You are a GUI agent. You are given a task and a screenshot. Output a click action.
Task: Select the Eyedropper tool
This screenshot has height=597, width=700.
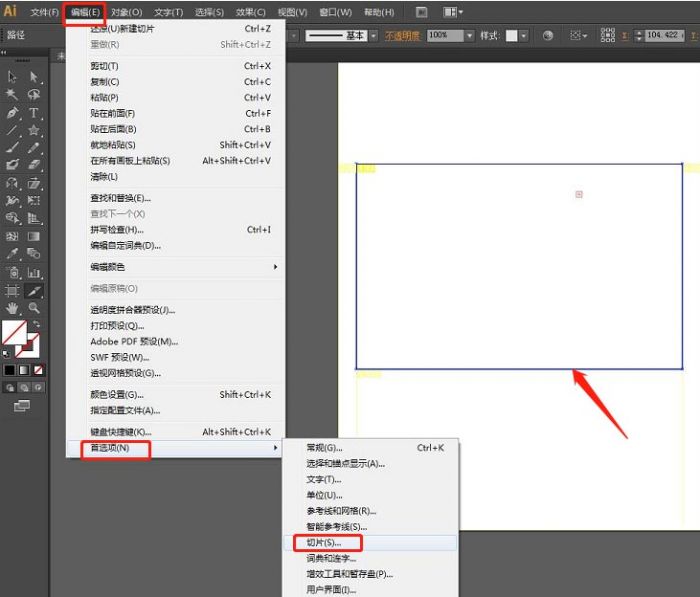click(12, 254)
